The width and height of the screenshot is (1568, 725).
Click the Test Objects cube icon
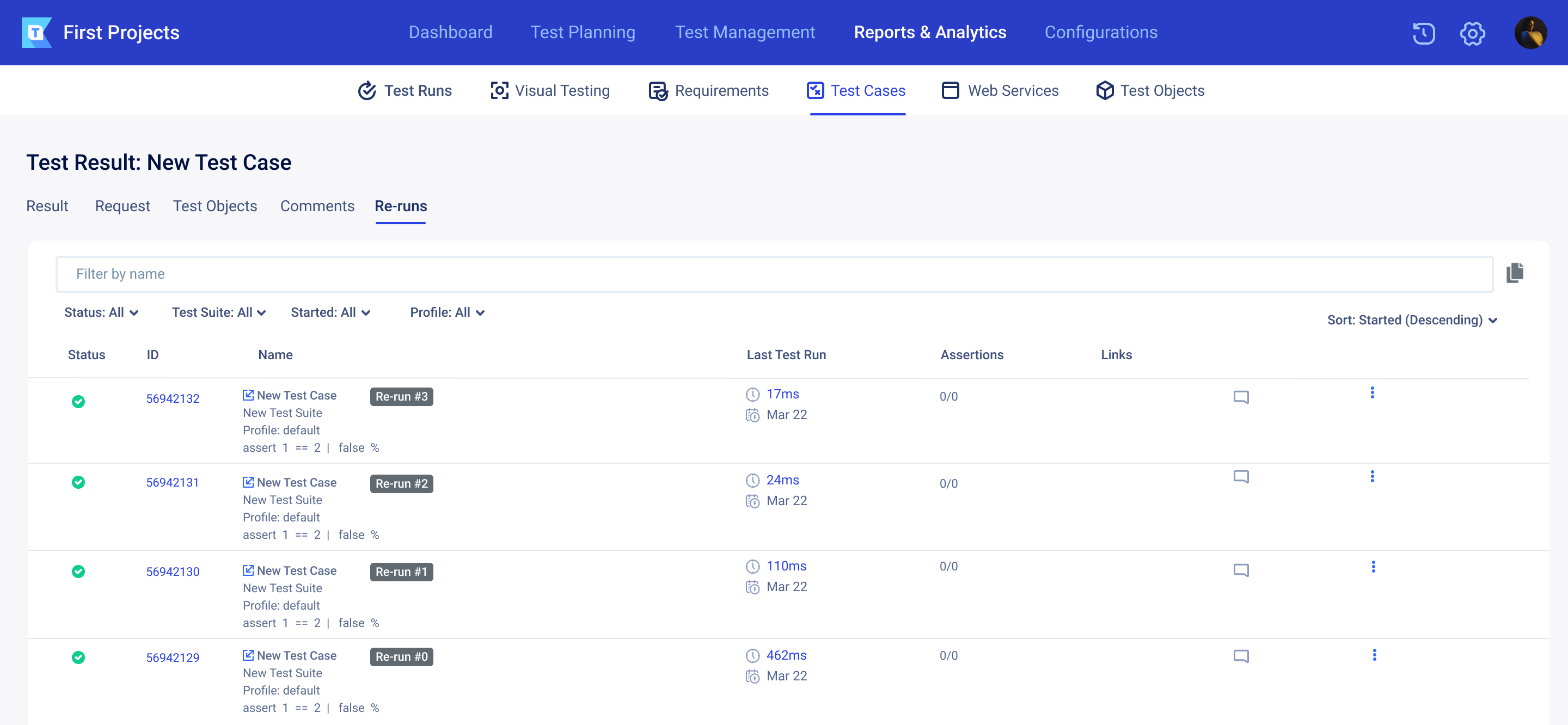pyautogui.click(x=1102, y=90)
